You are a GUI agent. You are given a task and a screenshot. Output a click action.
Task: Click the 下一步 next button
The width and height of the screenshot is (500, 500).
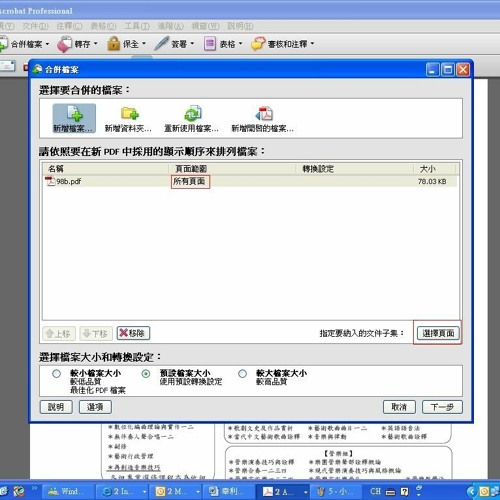pyautogui.click(x=442, y=407)
